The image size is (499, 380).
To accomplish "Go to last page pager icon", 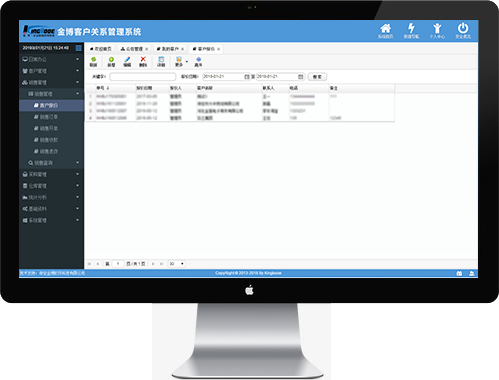I will coord(161,264).
